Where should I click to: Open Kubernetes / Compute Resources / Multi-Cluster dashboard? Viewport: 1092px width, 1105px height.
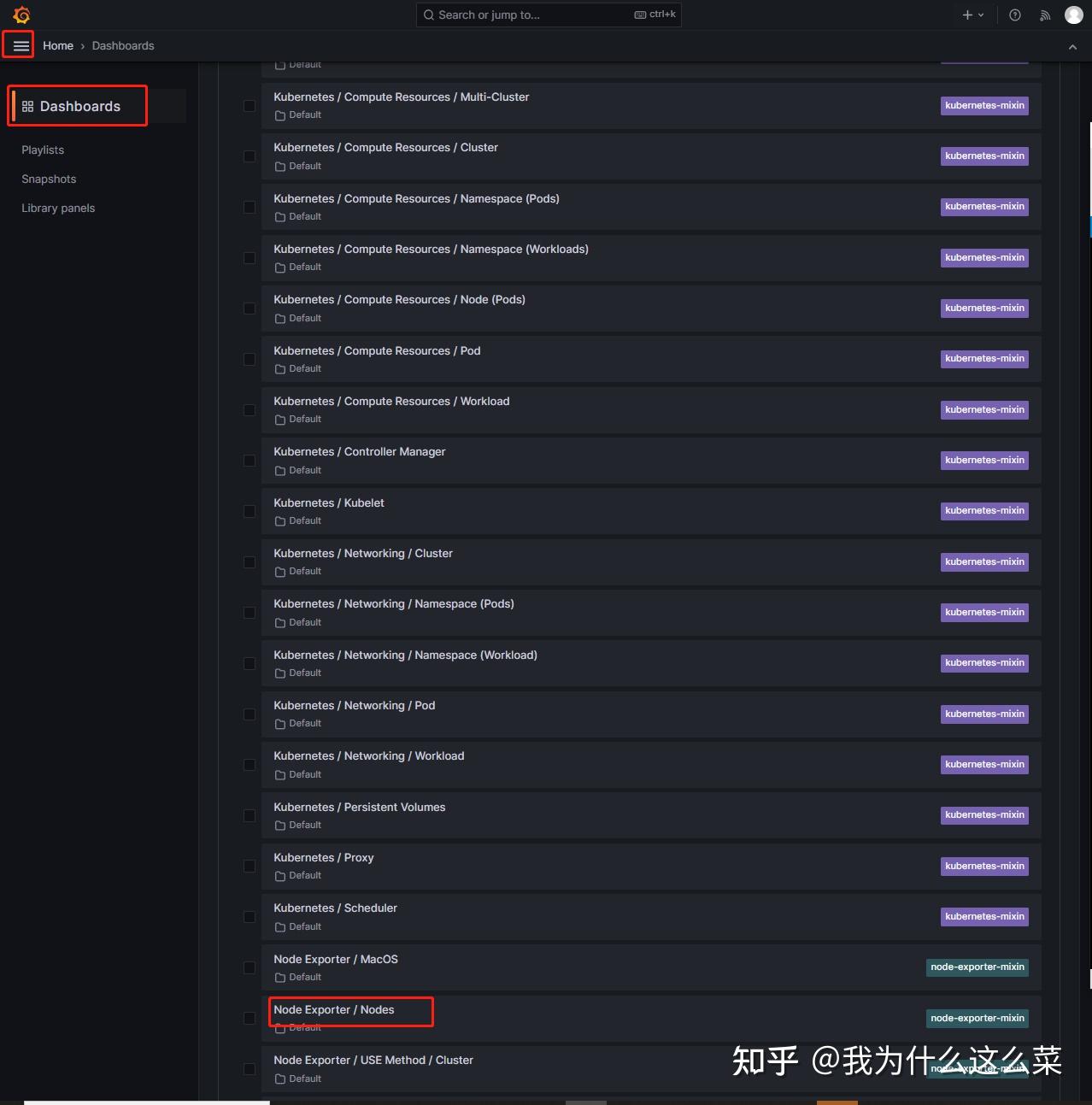pos(402,97)
